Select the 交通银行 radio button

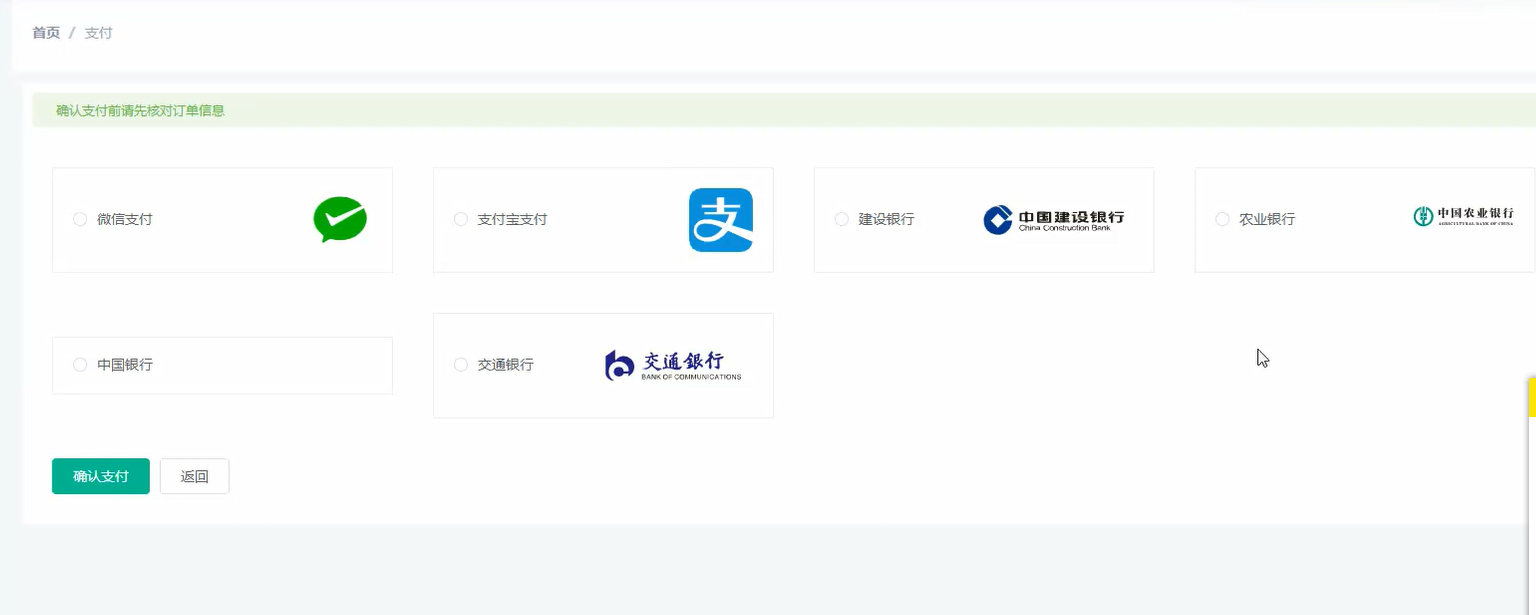click(461, 365)
